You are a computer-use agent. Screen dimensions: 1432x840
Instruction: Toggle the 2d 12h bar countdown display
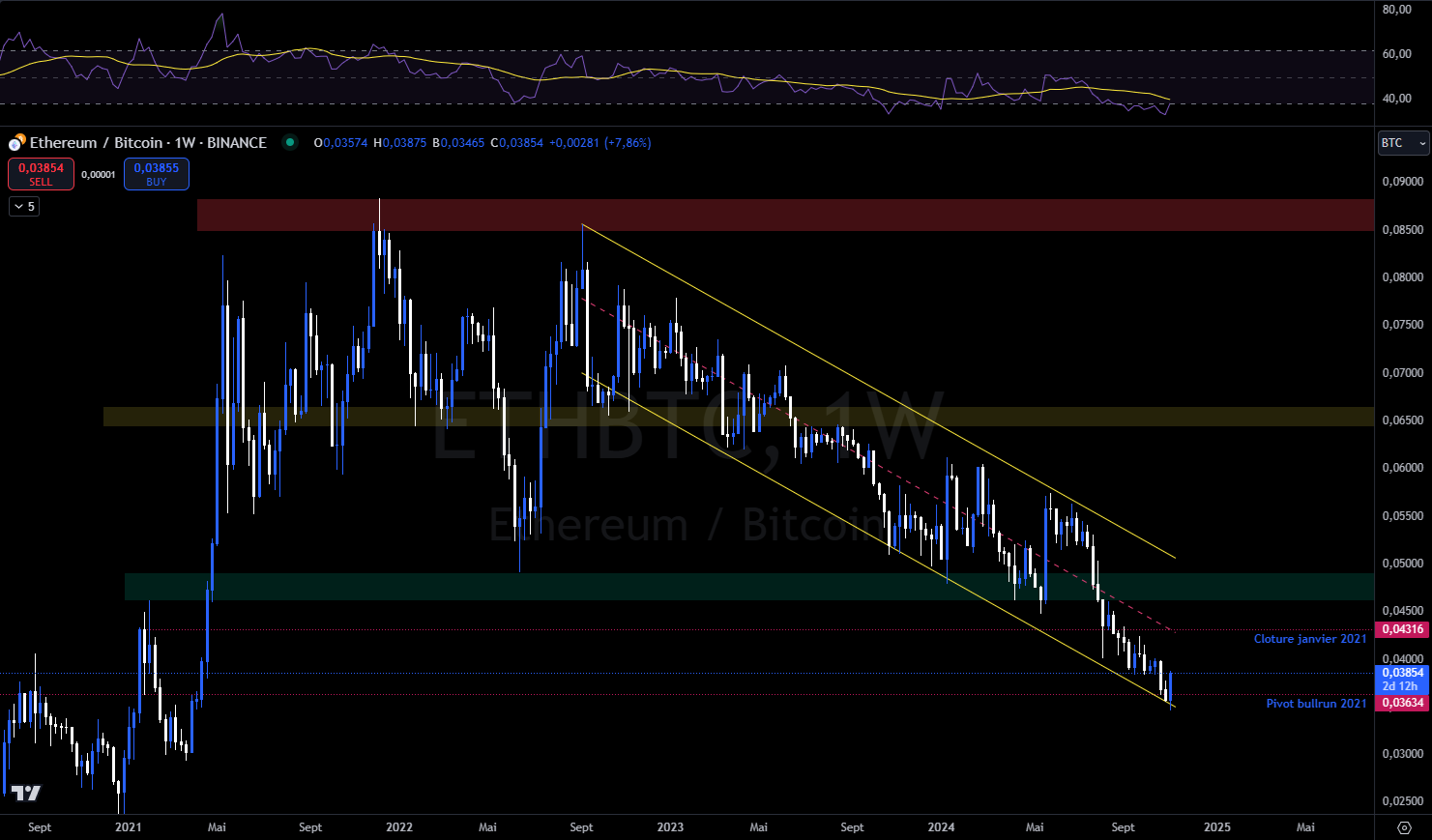pos(1400,685)
